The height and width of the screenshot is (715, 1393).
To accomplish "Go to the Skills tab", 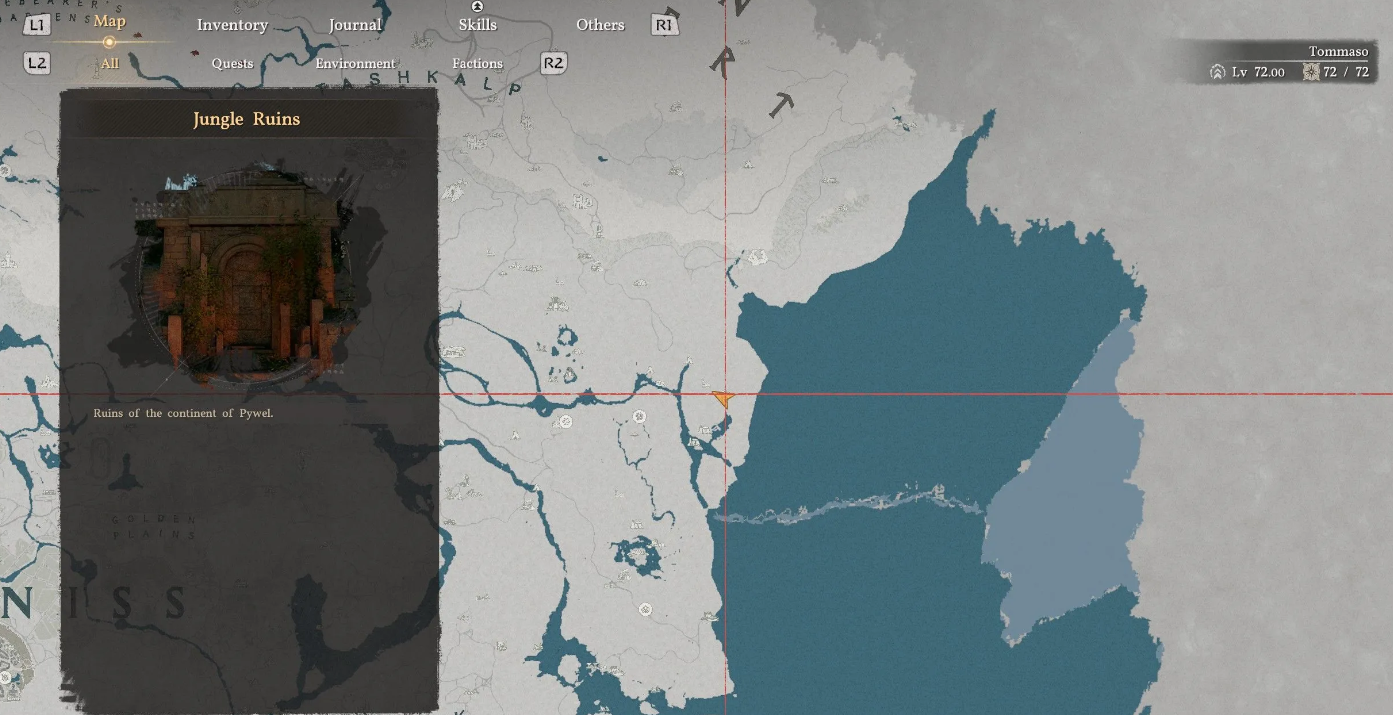I will pos(477,25).
